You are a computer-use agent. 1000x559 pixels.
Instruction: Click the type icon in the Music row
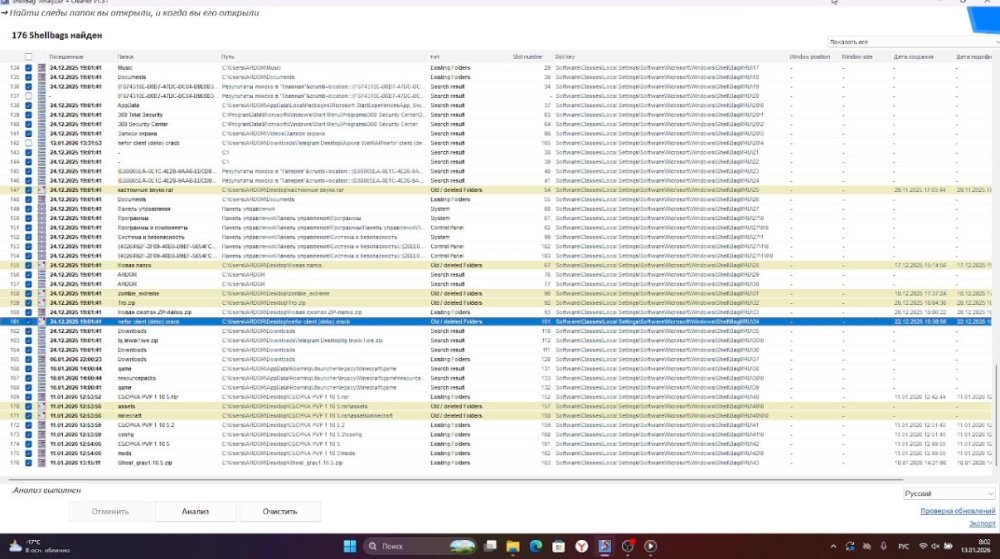pyautogui.click(x=41, y=68)
